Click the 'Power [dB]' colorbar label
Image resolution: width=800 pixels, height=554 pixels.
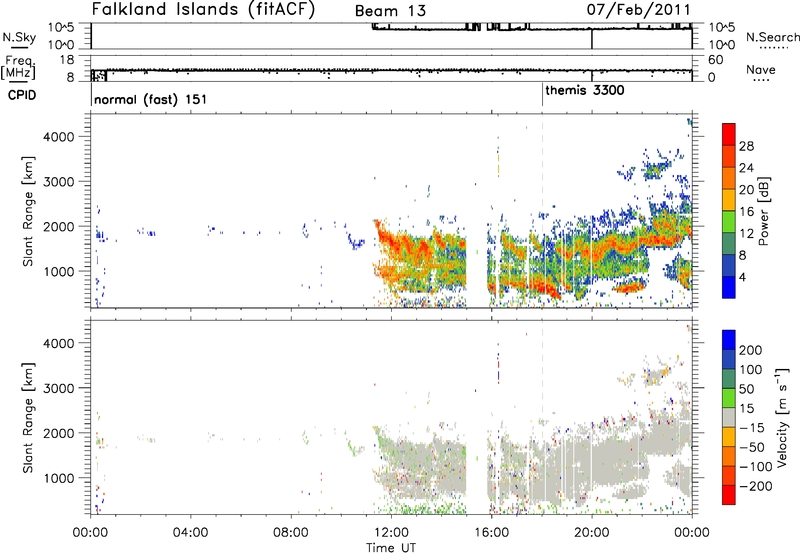(x=763, y=211)
